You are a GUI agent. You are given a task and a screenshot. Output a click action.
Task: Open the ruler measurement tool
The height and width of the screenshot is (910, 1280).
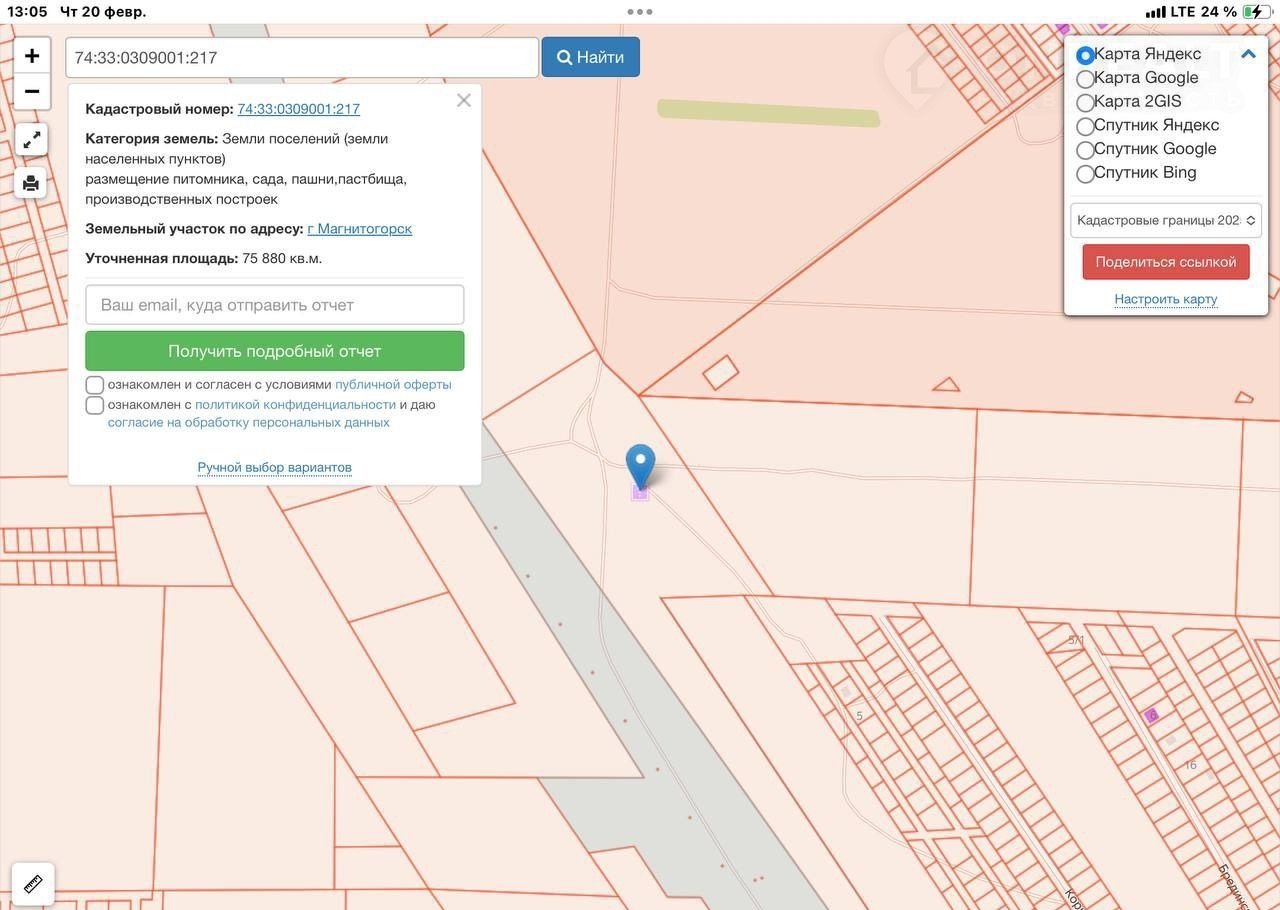tap(32, 884)
